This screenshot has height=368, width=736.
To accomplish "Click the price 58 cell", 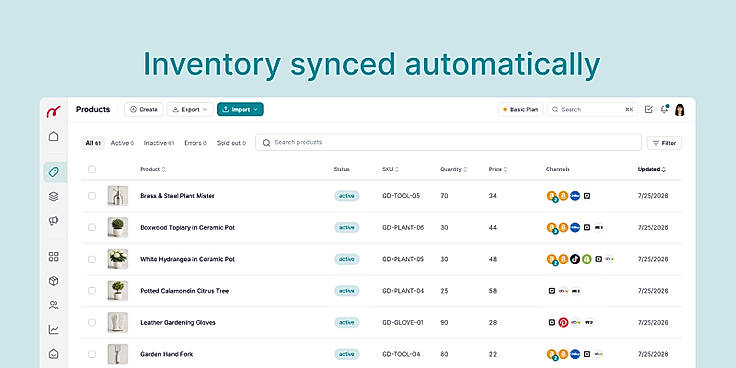I will pyautogui.click(x=492, y=291).
